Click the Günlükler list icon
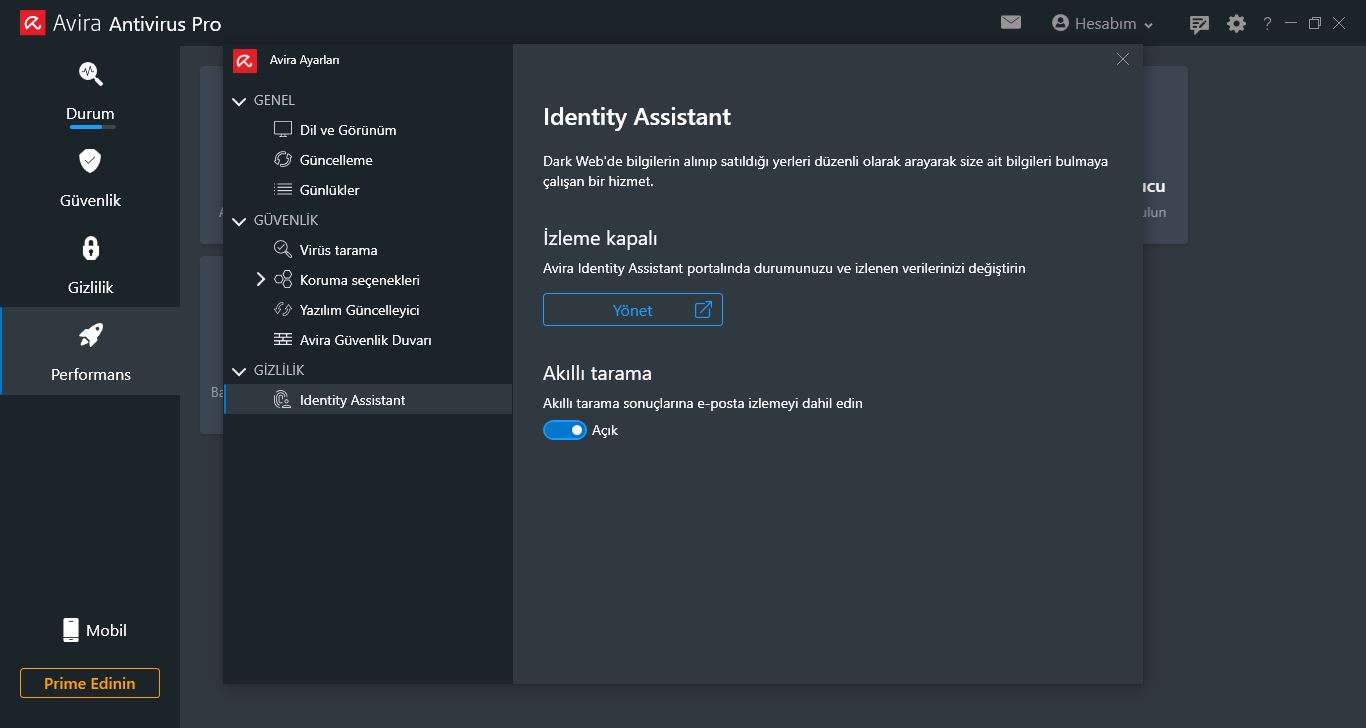Image resolution: width=1366 pixels, height=728 pixels. (283, 190)
